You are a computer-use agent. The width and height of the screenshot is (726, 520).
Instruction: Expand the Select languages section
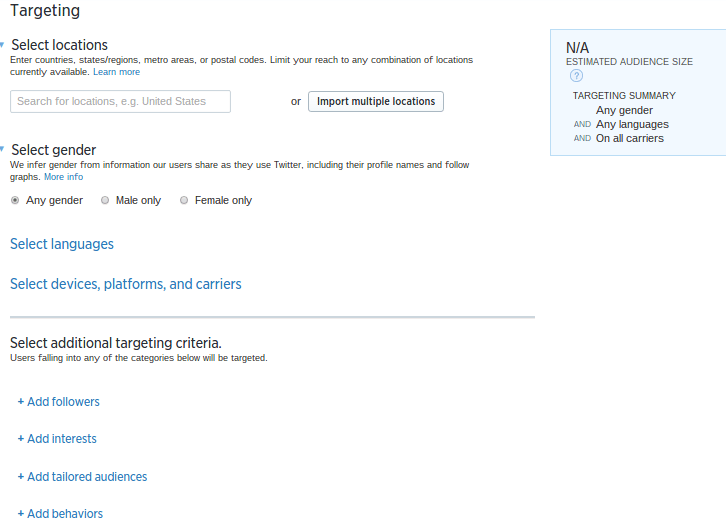62,244
